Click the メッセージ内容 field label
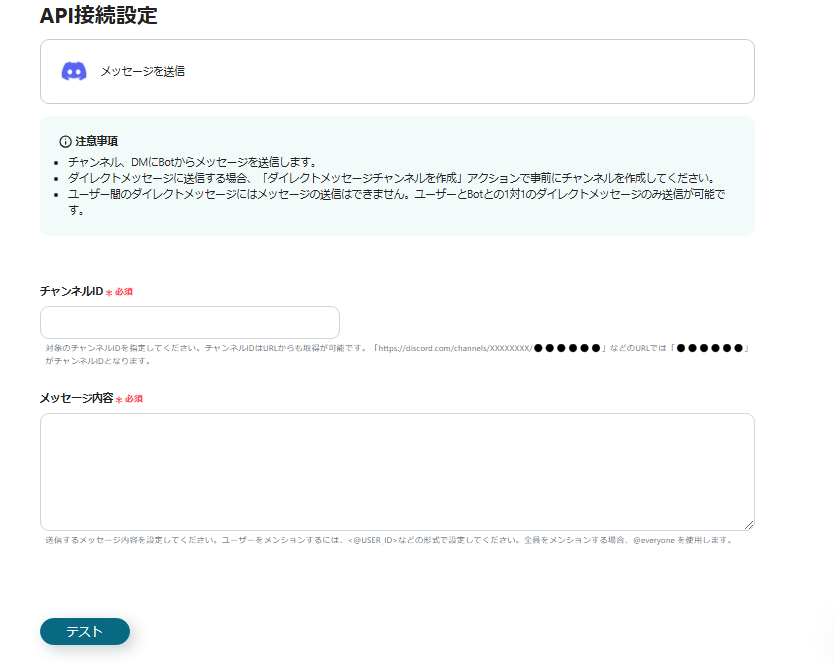This screenshot has width=834, height=665. point(77,398)
